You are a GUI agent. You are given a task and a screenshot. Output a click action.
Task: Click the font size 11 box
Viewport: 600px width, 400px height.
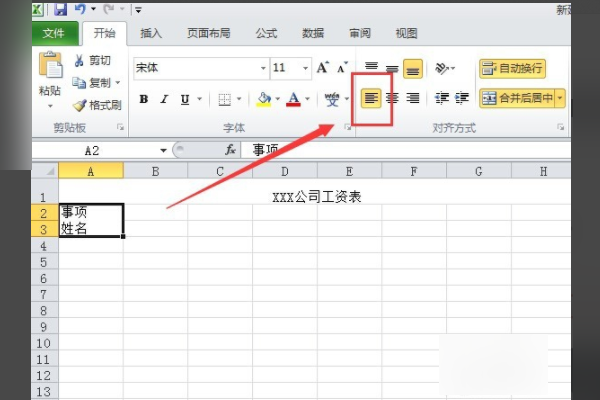click(x=286, y=68)
